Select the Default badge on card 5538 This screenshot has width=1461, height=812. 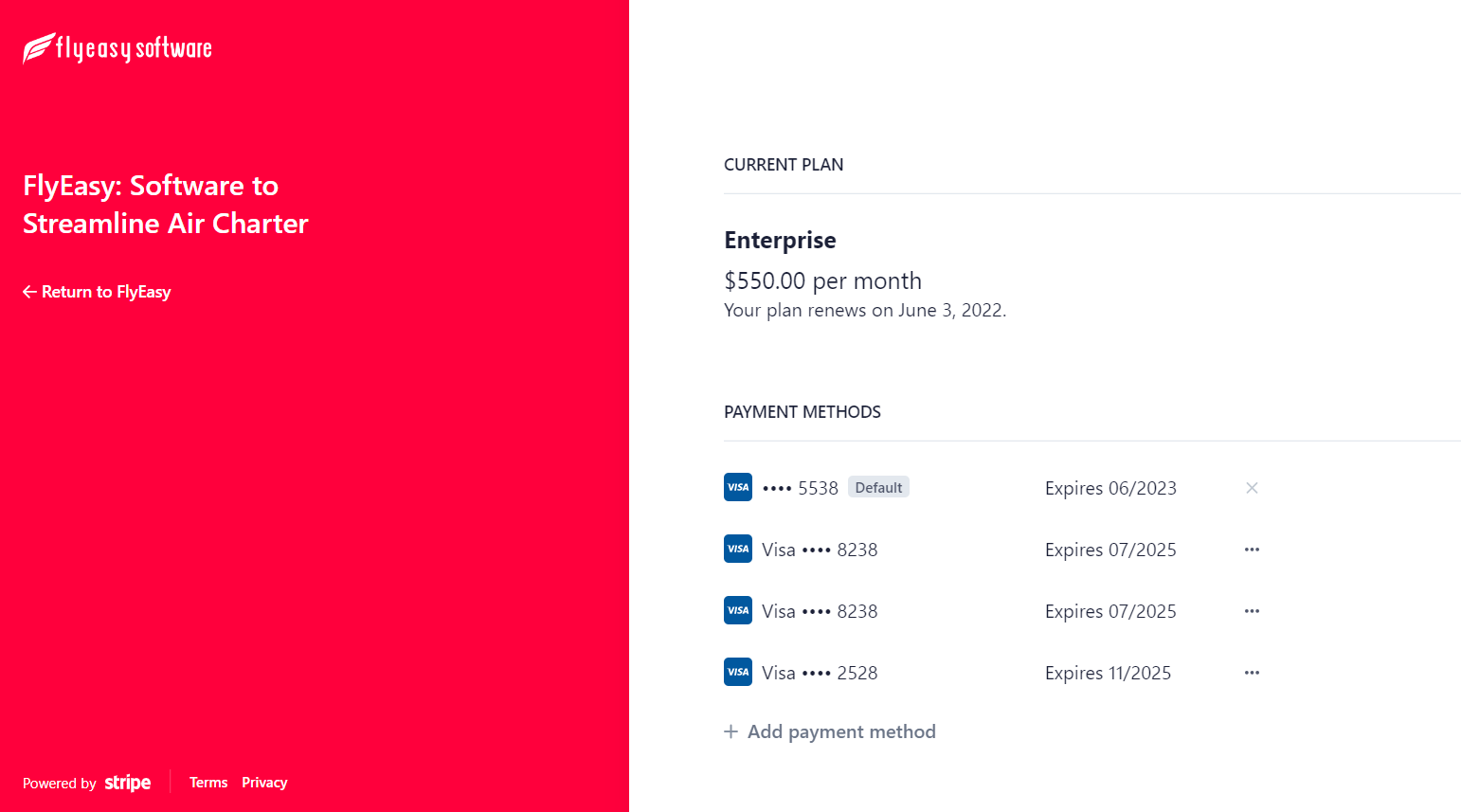pos(878,486)
